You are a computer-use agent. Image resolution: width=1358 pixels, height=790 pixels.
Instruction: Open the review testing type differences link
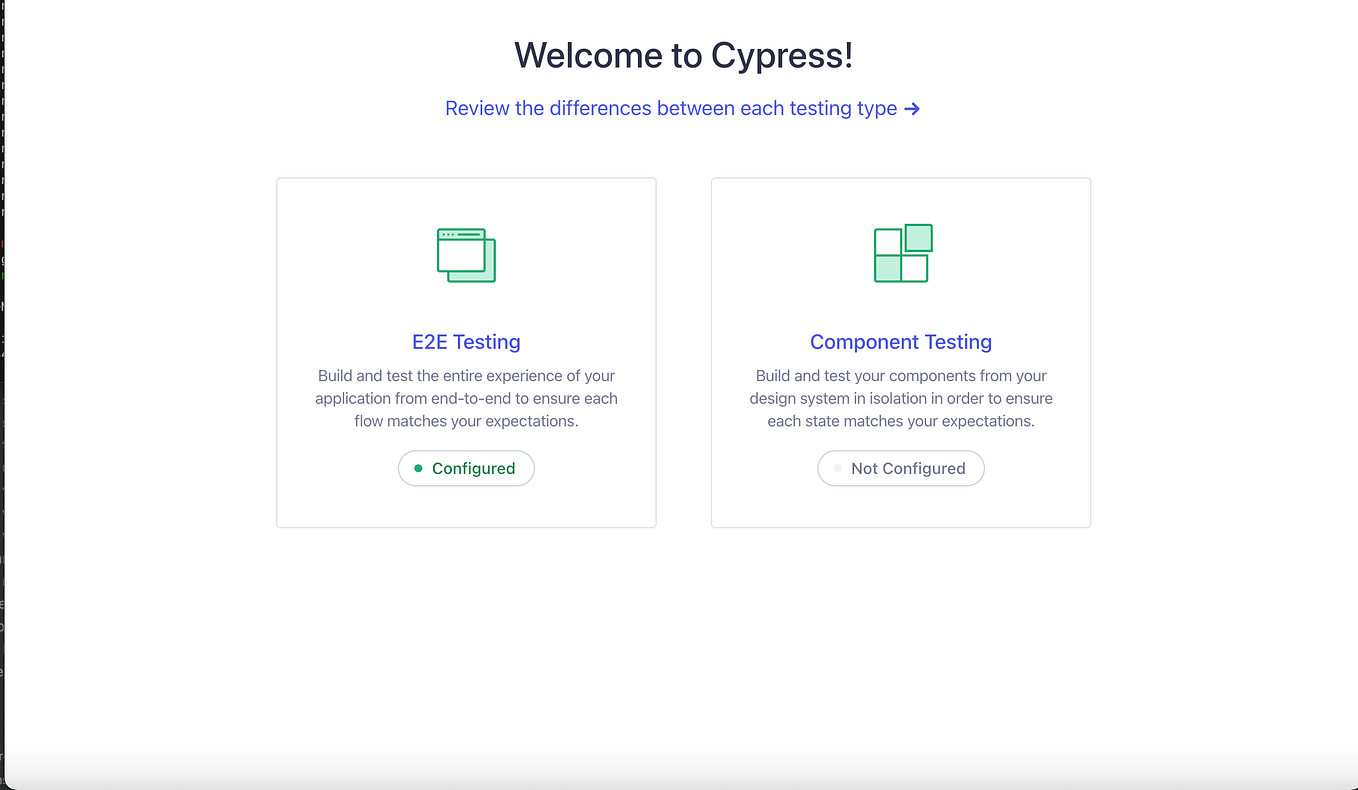[670, 108]
